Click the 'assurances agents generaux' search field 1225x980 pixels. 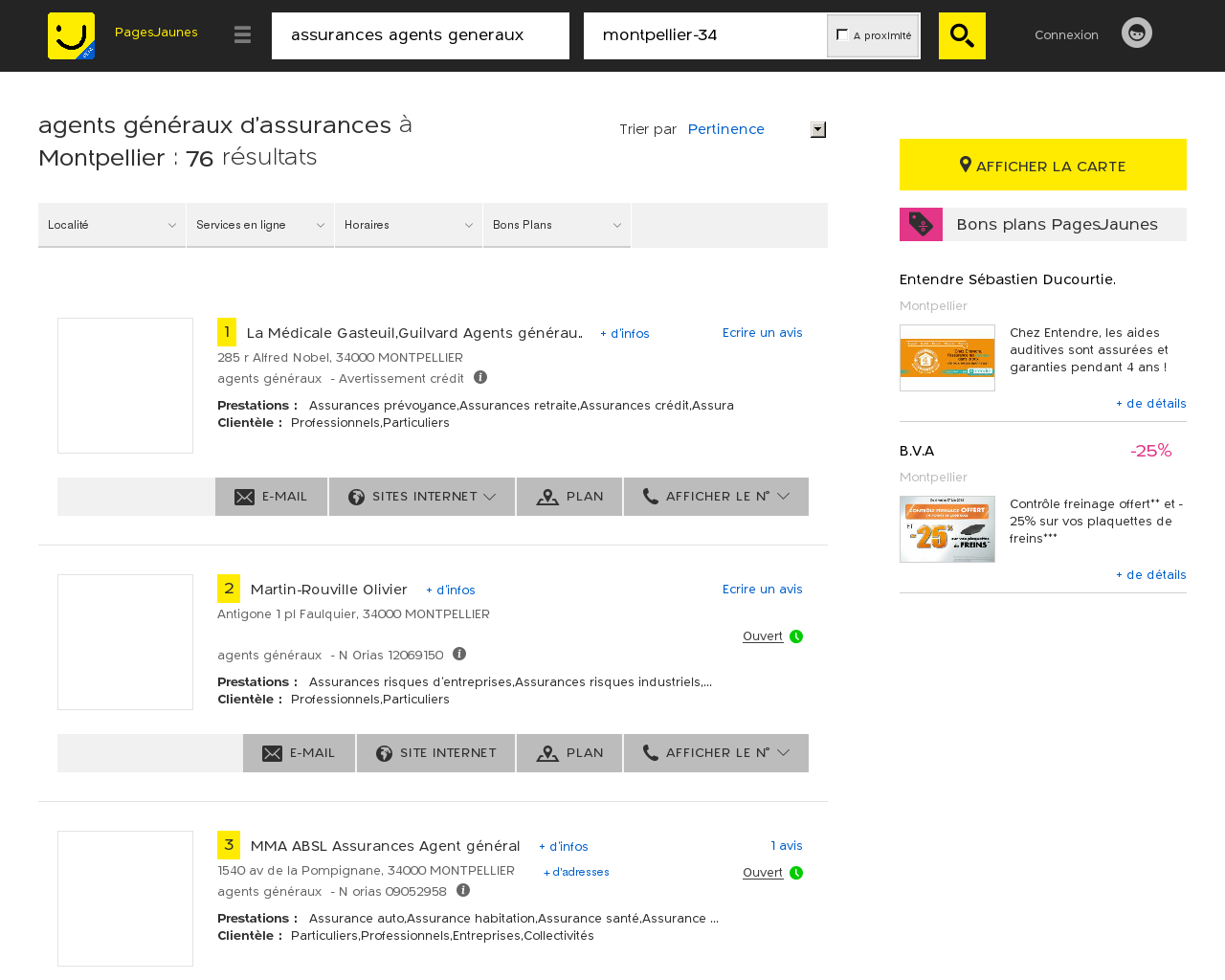420,35
